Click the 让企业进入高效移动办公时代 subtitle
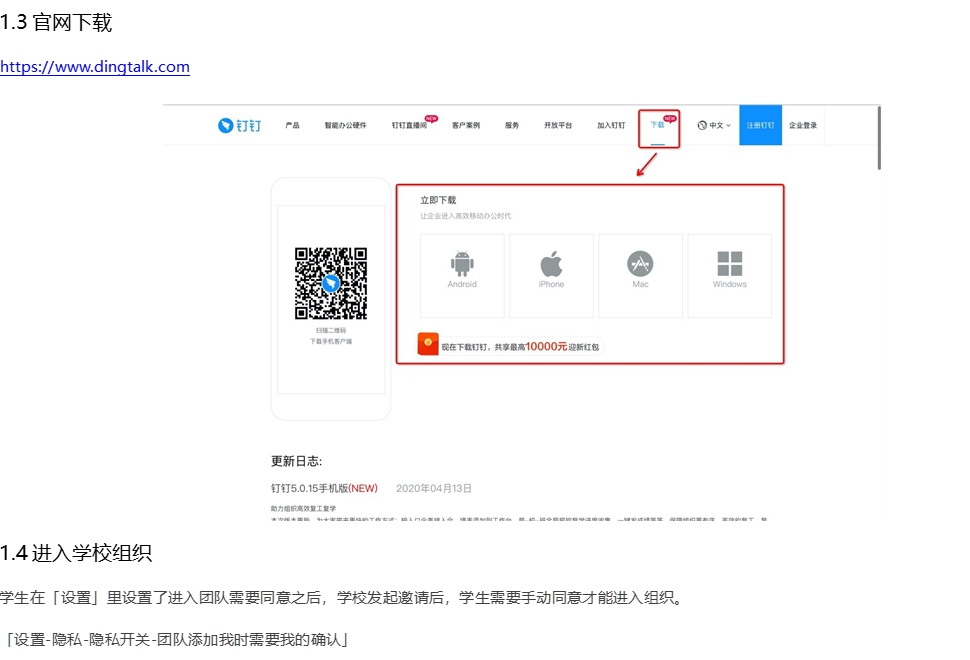 (x=466, y=216)
